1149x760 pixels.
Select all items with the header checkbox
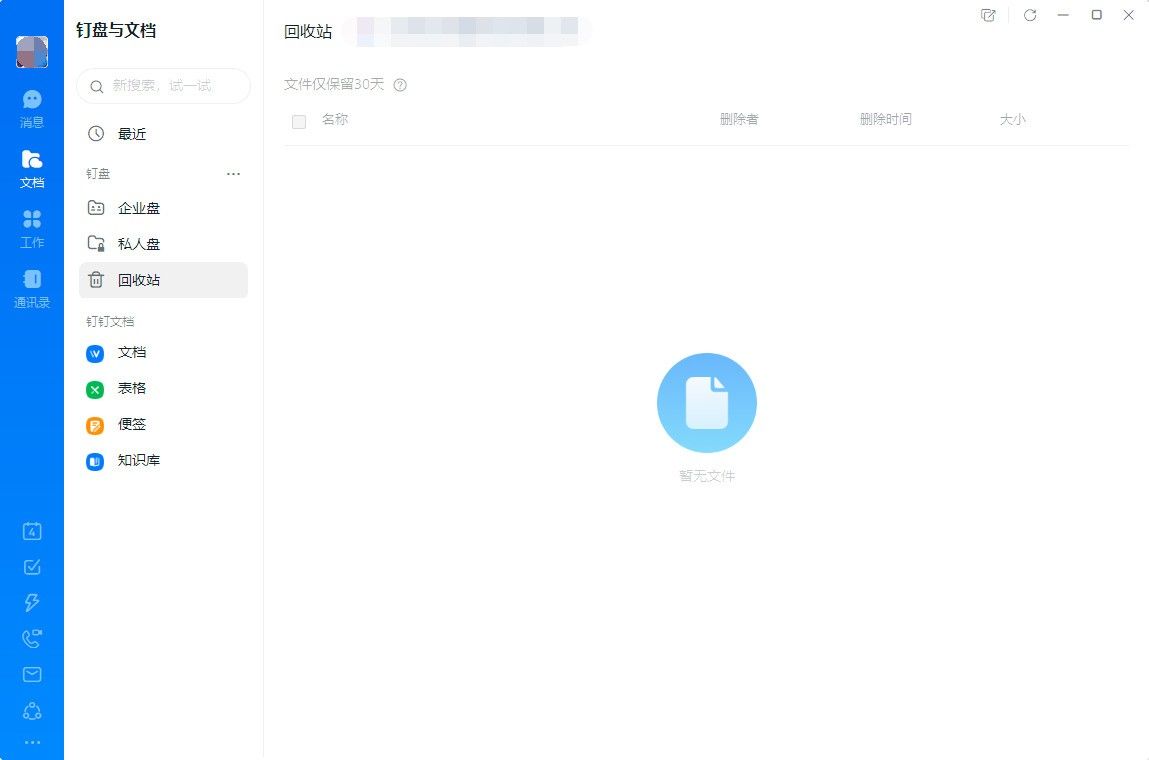click(297, 120)
